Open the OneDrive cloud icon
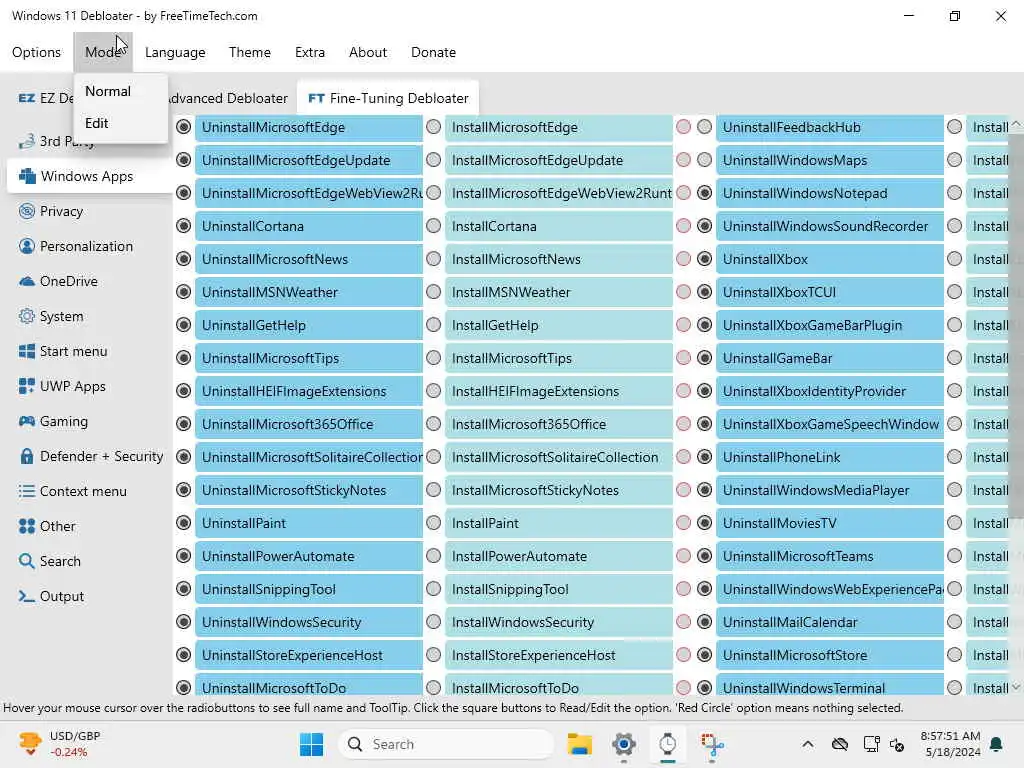 [x=26, y=281]
